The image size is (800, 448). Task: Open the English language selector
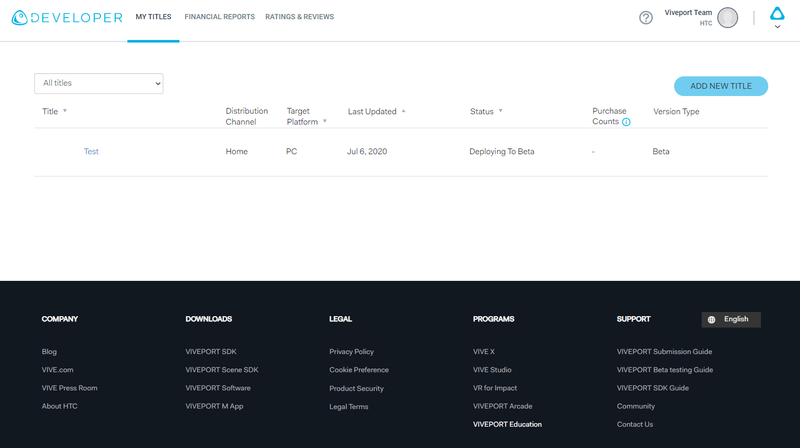pyautogui.click(x=731, y=319)
